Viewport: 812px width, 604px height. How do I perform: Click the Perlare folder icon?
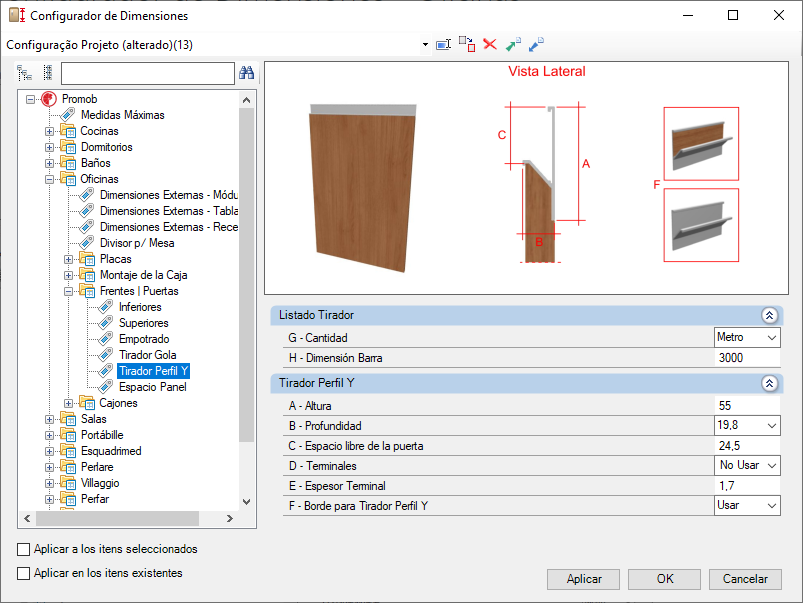point(68,467)
